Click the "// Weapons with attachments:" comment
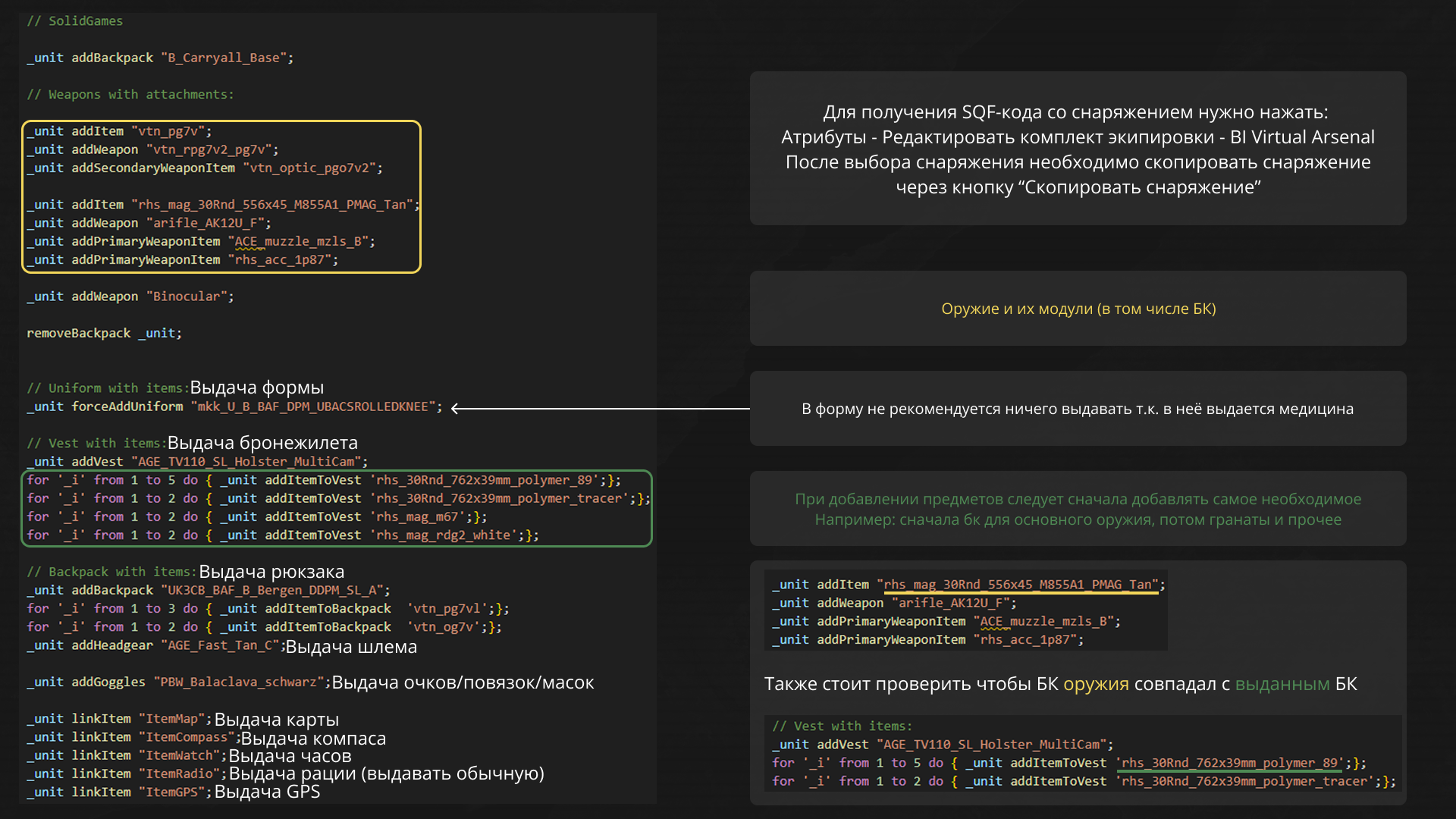Viewport: 1456px width, 819px height. (130, 95)
